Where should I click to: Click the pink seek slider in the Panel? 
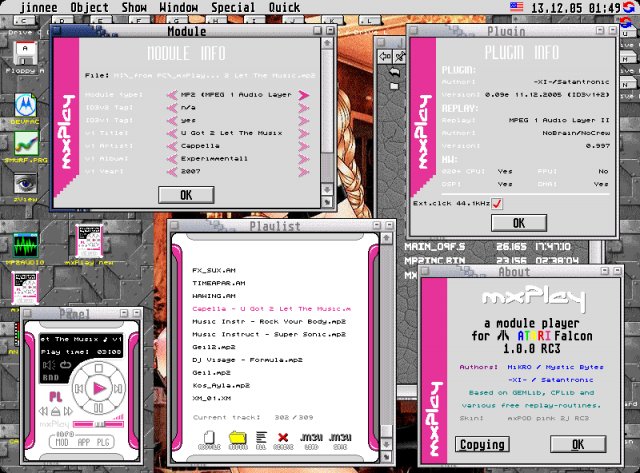tap(98, 424)
